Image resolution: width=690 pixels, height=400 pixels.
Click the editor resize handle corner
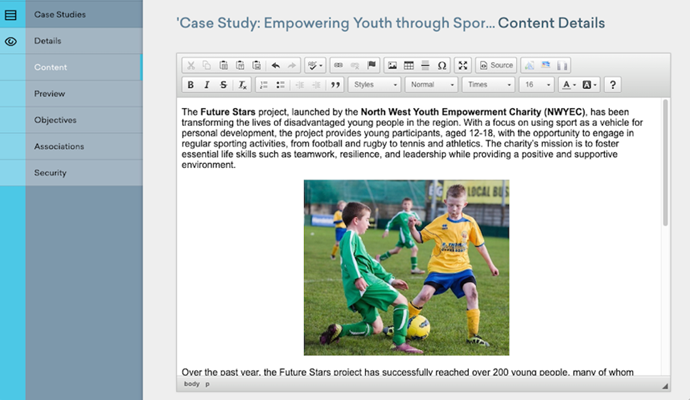[665, 386]
